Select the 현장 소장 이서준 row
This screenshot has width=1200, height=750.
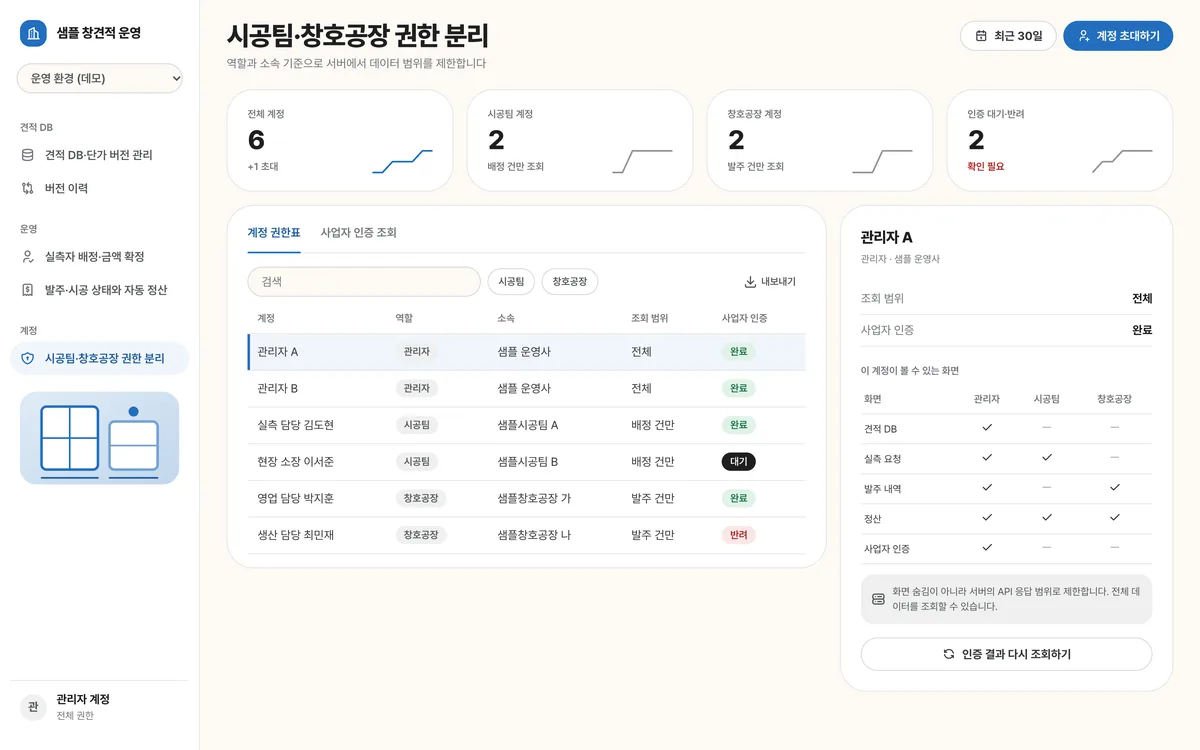(x=526, y=462)
